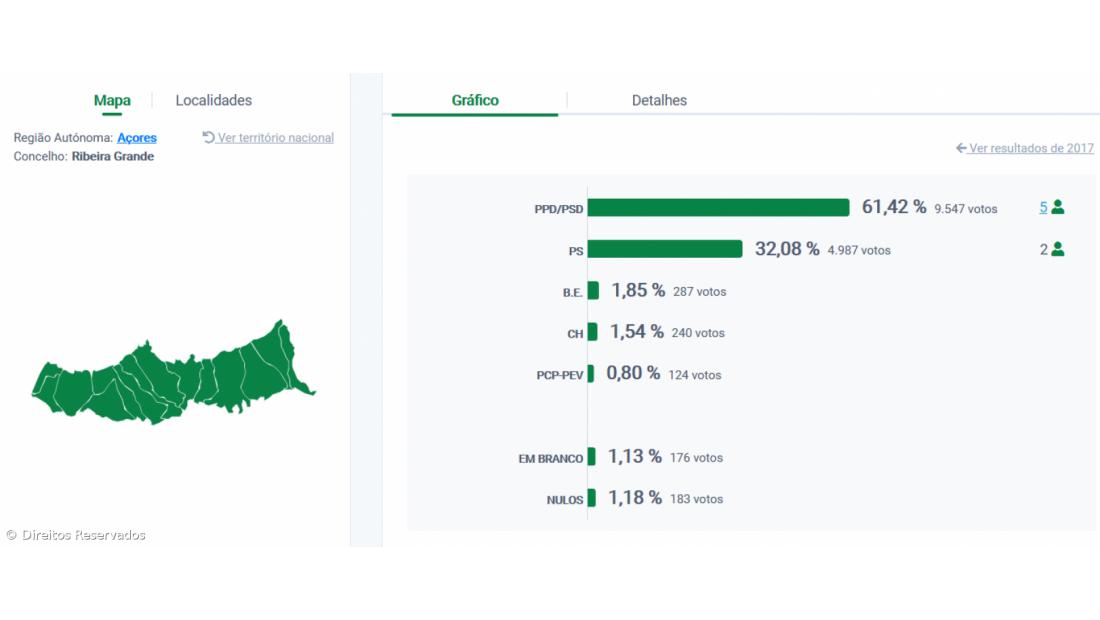Open the Detalhes tab
The height and width of the screenshot is (620, 1100).
[x=659, y=100]
